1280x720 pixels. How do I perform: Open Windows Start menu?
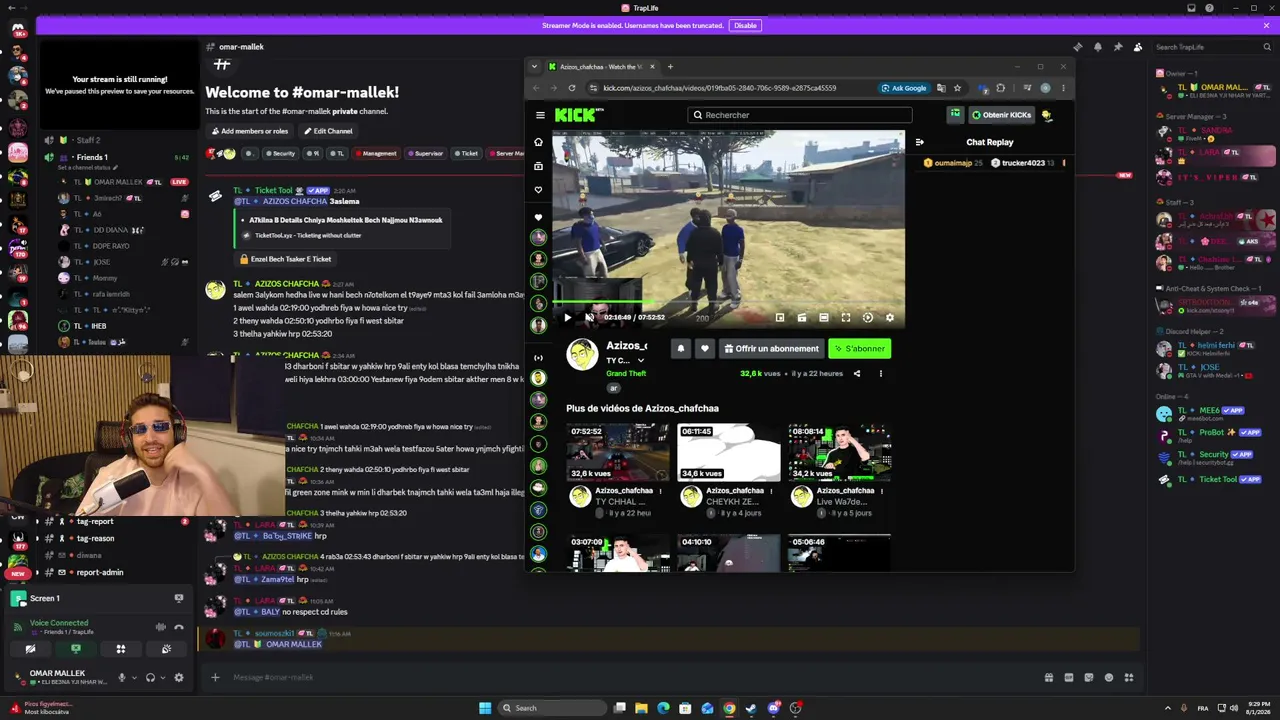point(485,708)
